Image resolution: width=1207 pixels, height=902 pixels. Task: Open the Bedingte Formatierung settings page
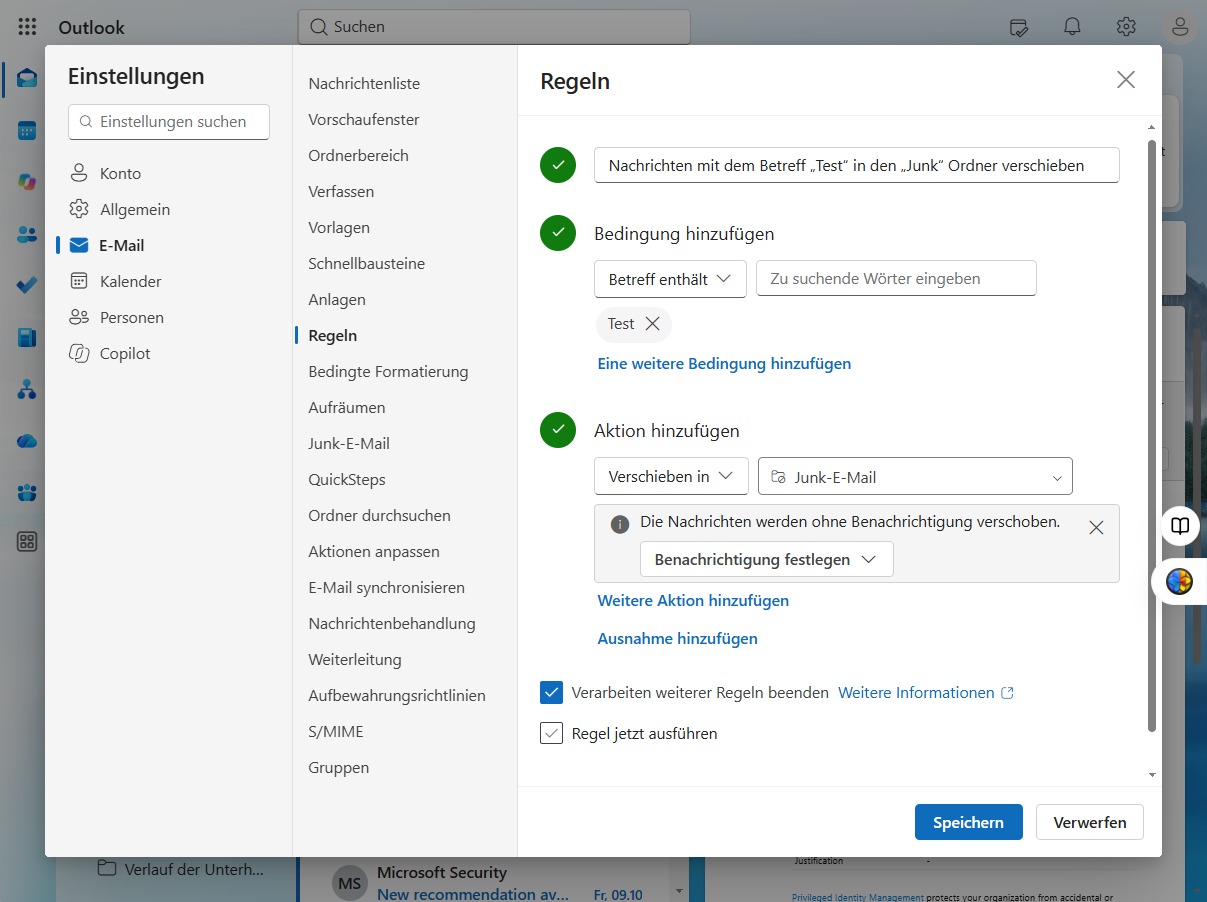point(388,371)
